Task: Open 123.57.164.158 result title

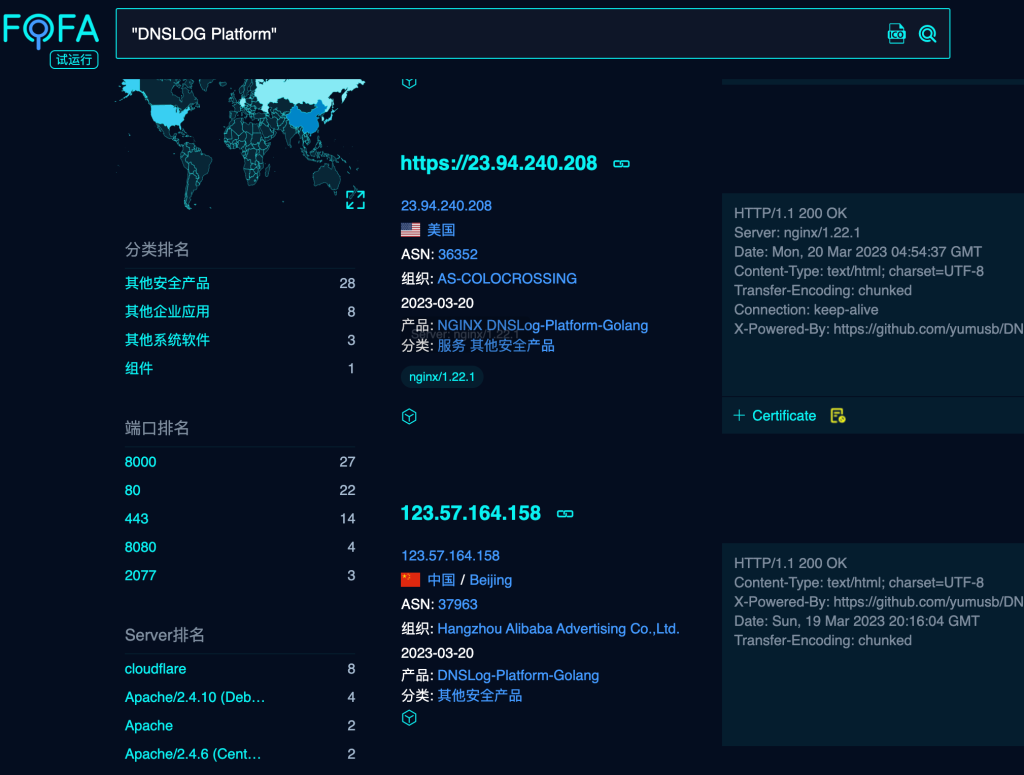Action: point(470,513)
